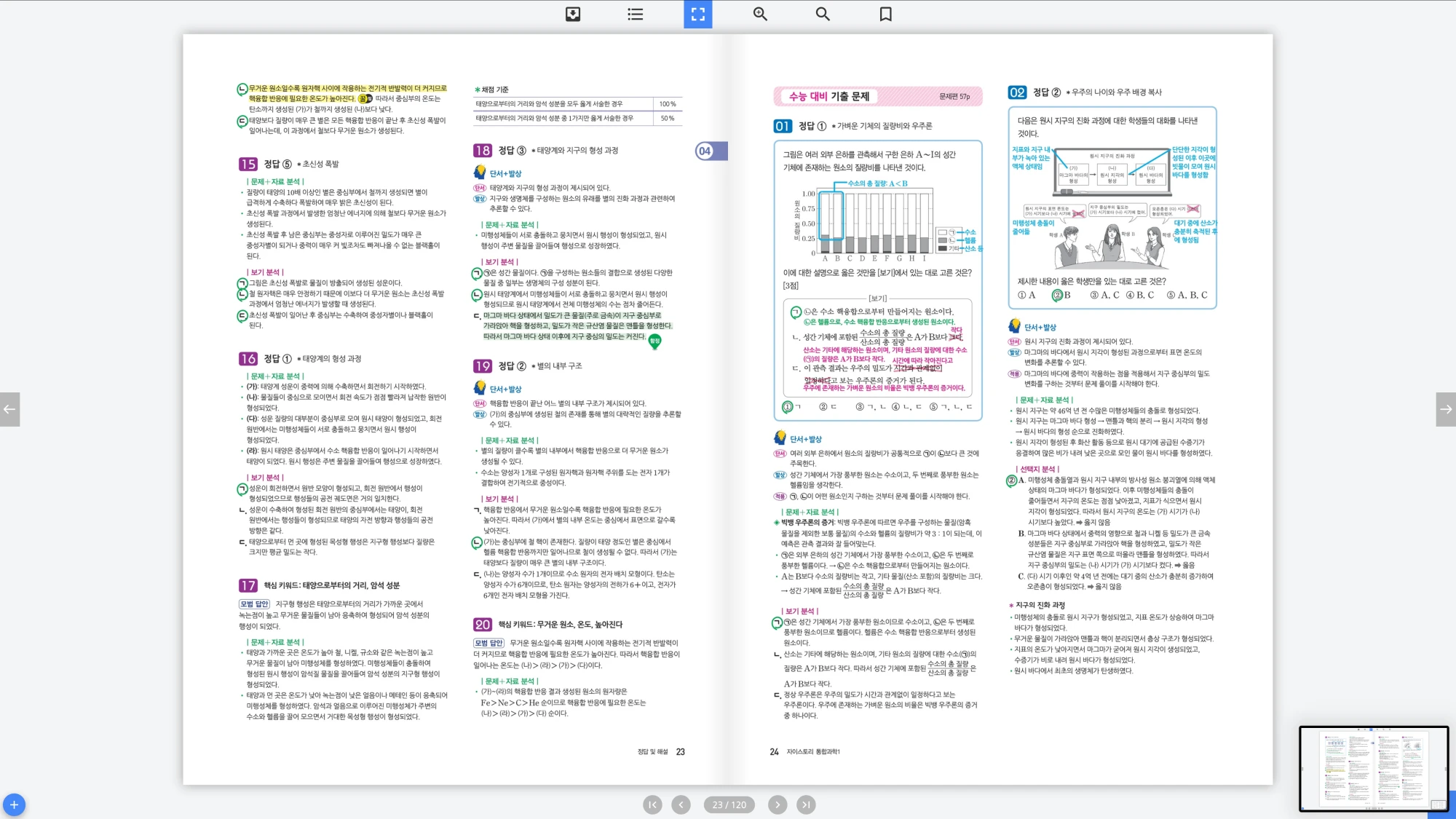Go to the next page button
The width and height of the screenshot is (1456, 819).
778,804
